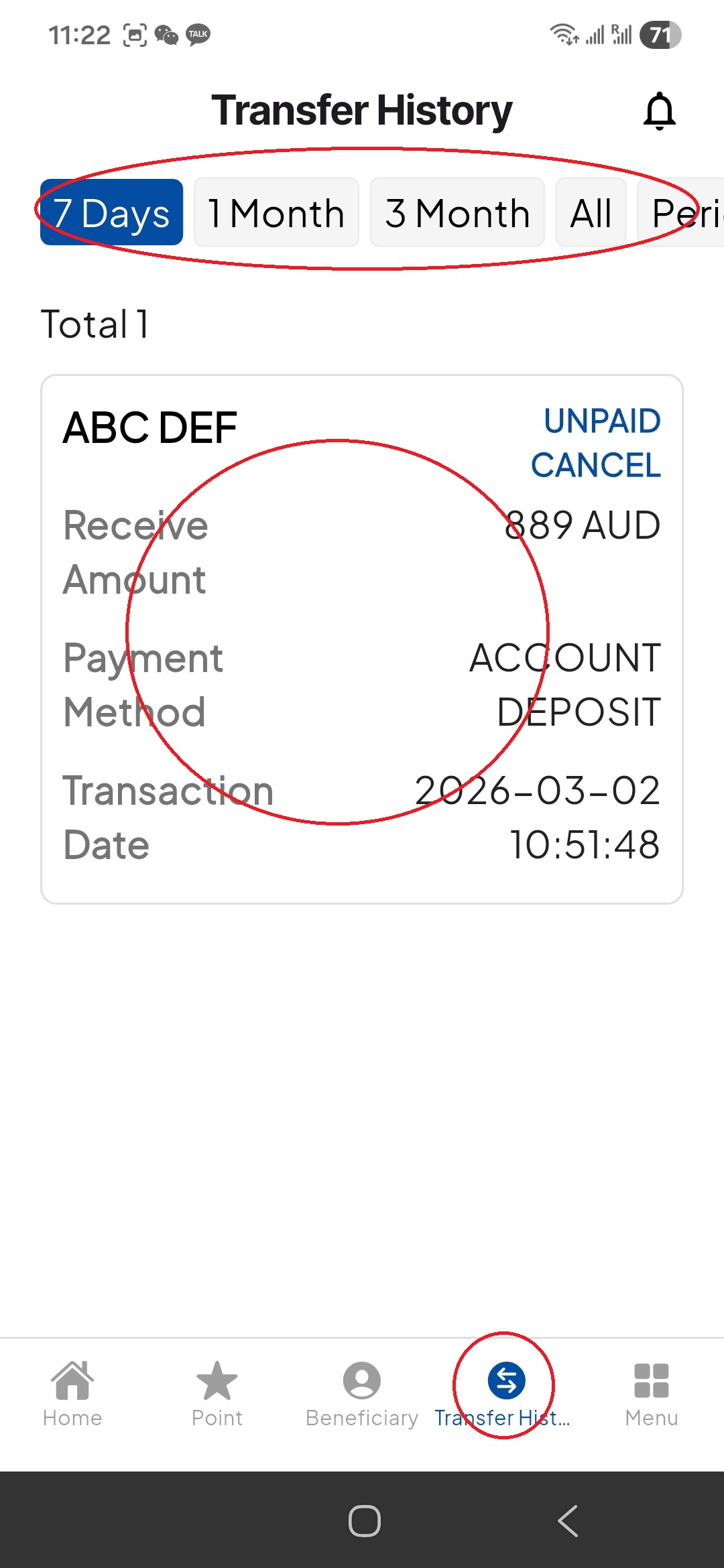Open the Beneficiary person icon

click(x=362, y=1380)
